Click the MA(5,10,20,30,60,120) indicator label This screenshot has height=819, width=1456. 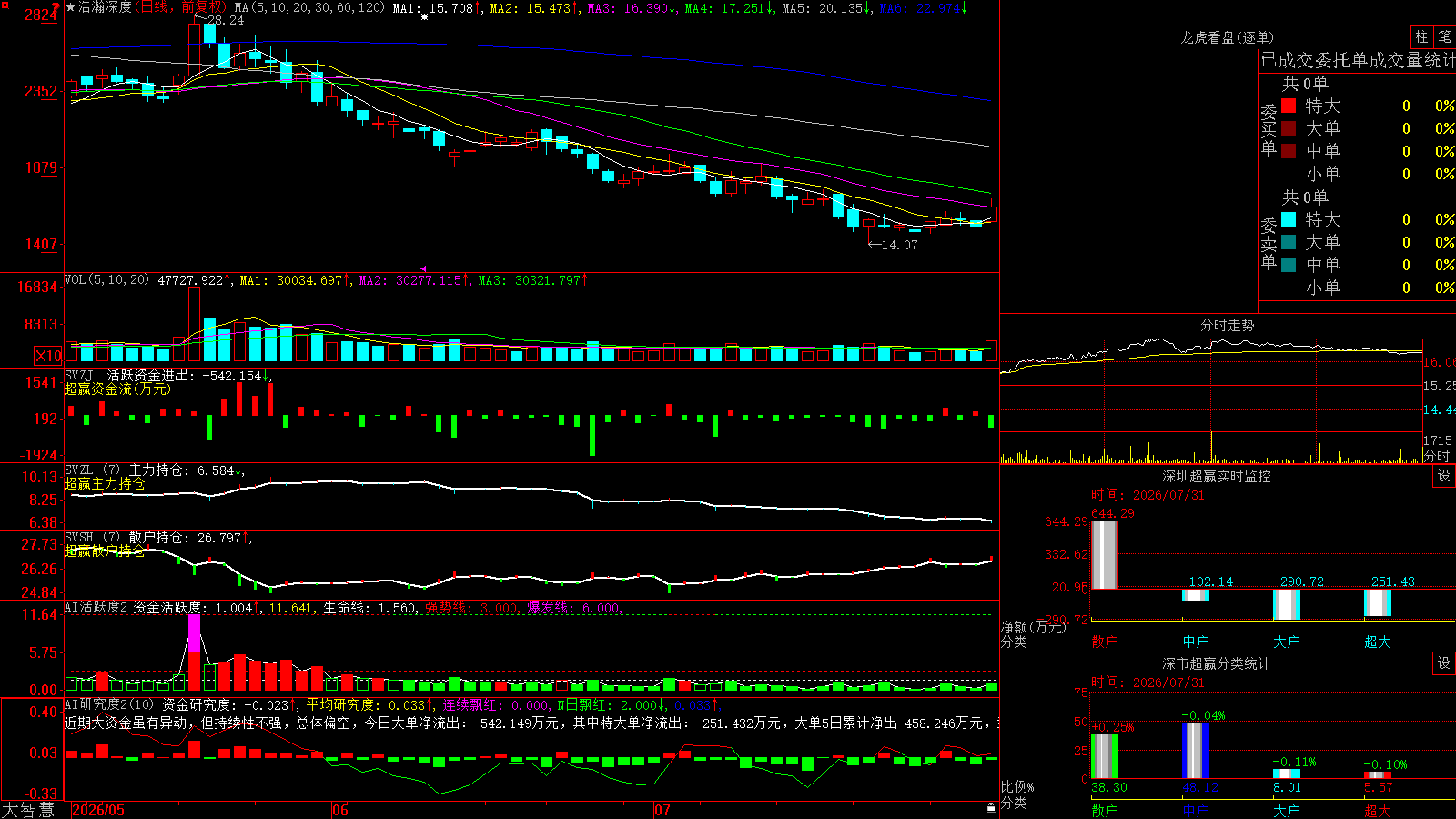(x=309, y=7)
